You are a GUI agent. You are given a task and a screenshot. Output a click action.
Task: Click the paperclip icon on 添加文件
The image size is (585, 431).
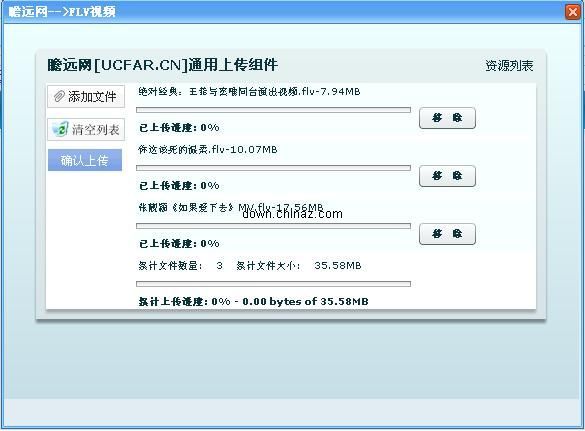point(59,96)
